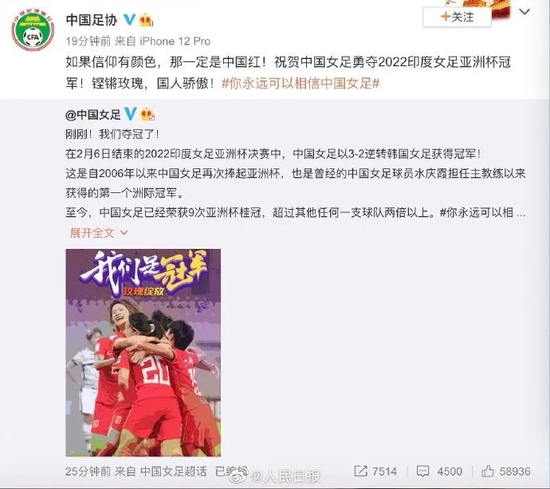Click the 19分钟前 post timestamp
Image resolution: width=550 pixels, height=489 pixels.
(x=88, y=41)
